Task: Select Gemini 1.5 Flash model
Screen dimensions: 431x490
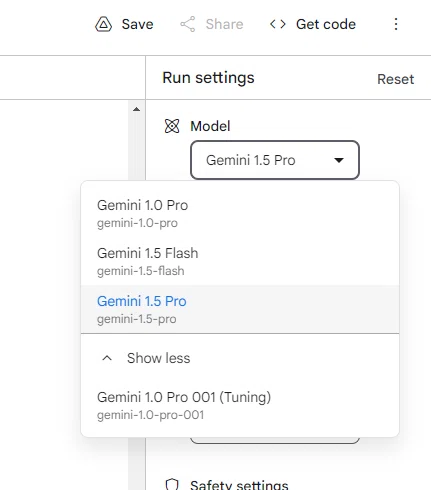Action: pos(240,261)
